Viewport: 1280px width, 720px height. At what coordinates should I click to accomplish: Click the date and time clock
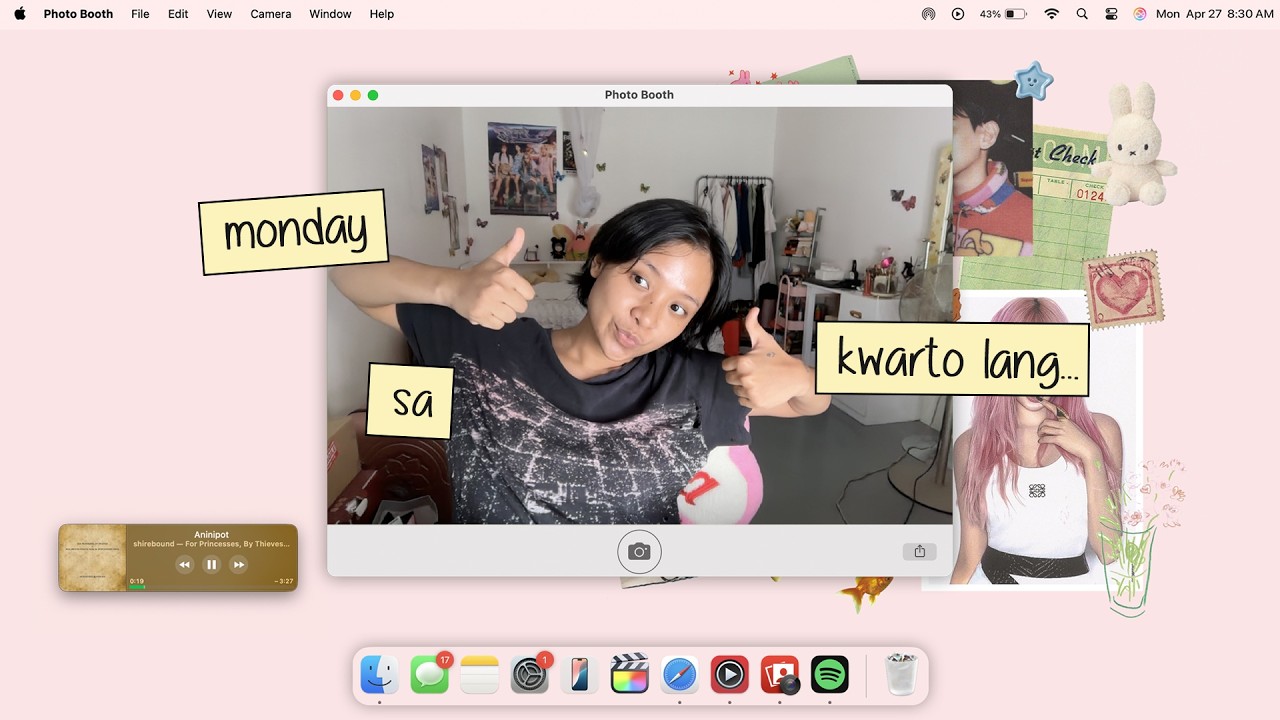(x=1215, y=14)
